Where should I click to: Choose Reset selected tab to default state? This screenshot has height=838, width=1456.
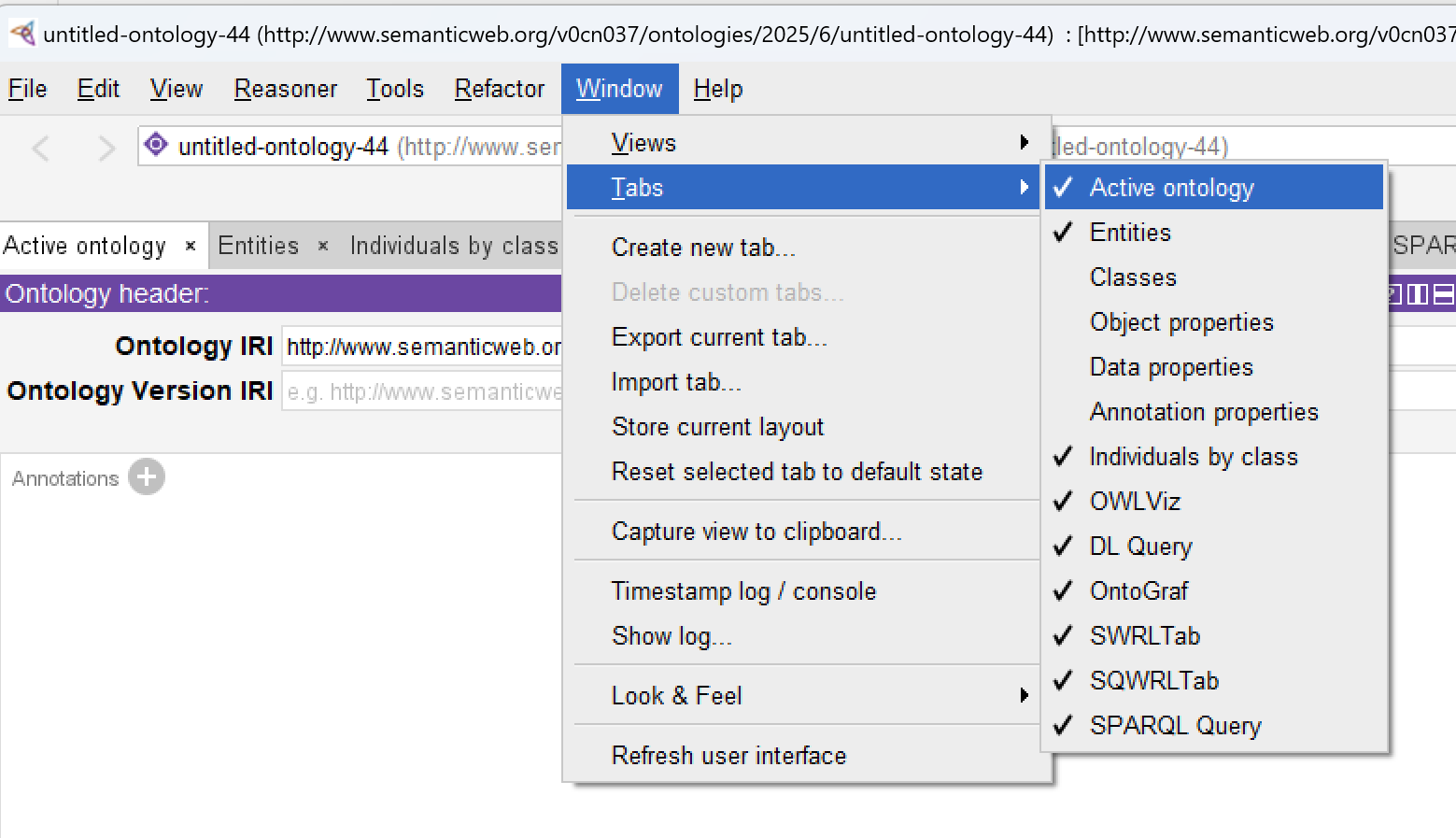804,471
